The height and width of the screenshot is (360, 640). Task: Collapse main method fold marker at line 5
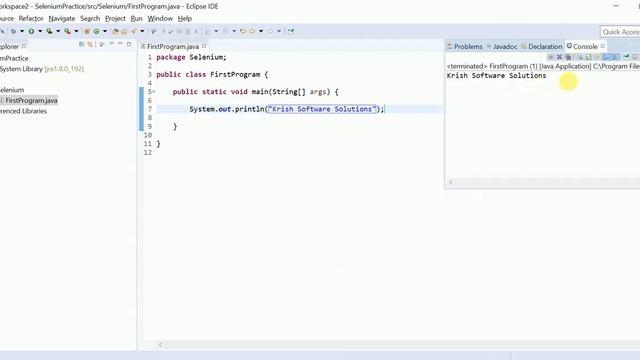pos(154,91)
